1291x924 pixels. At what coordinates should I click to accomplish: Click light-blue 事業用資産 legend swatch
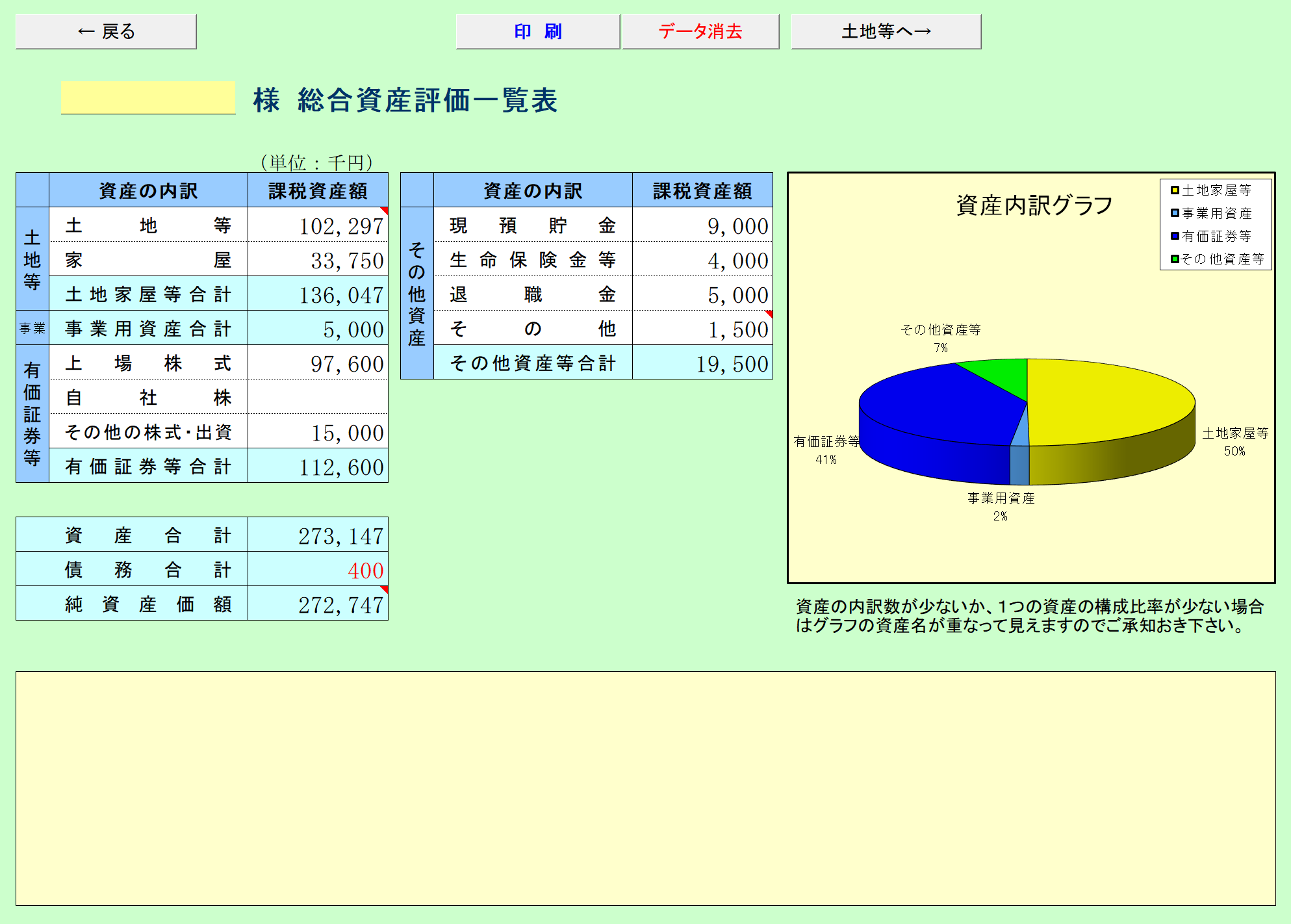(1175, 212)
